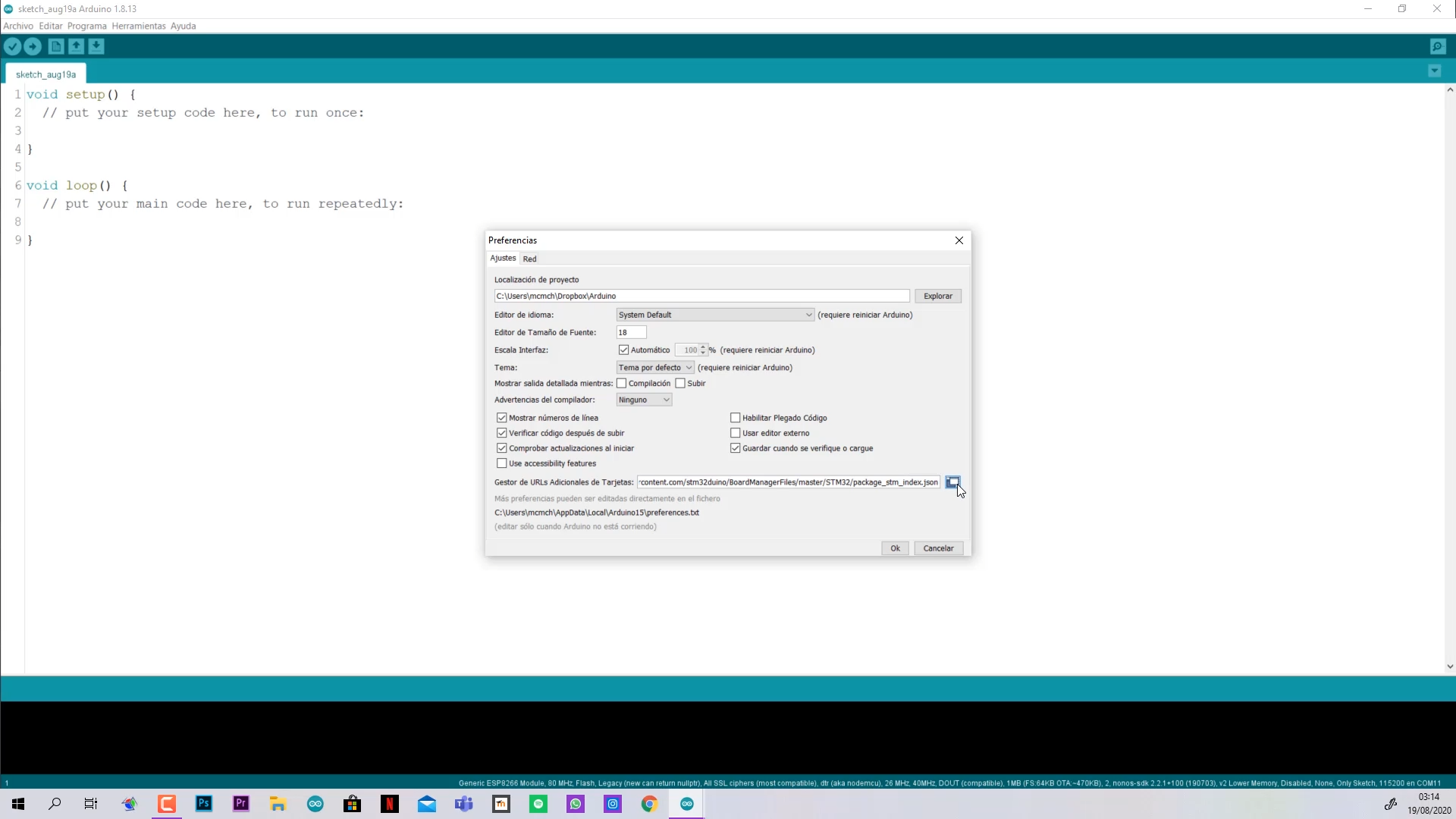Open Spotify from the taskbar
Image resolution: width=1456 pixels, height=819 pixels.
click(x=538, y=804)
